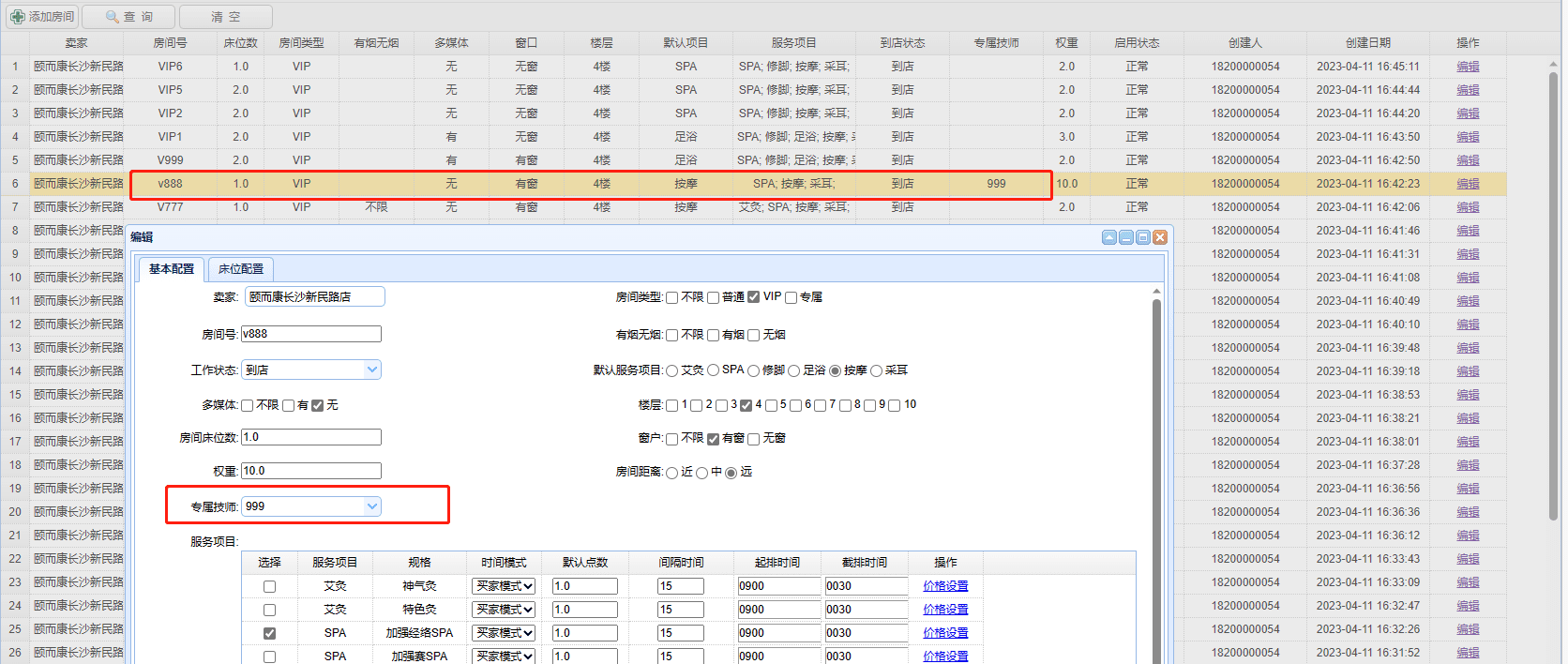The height and width of the screenshot is (664, 1568).
Task: Click the 间隔时间 field for 加强经络SPA
Action: 681,633
